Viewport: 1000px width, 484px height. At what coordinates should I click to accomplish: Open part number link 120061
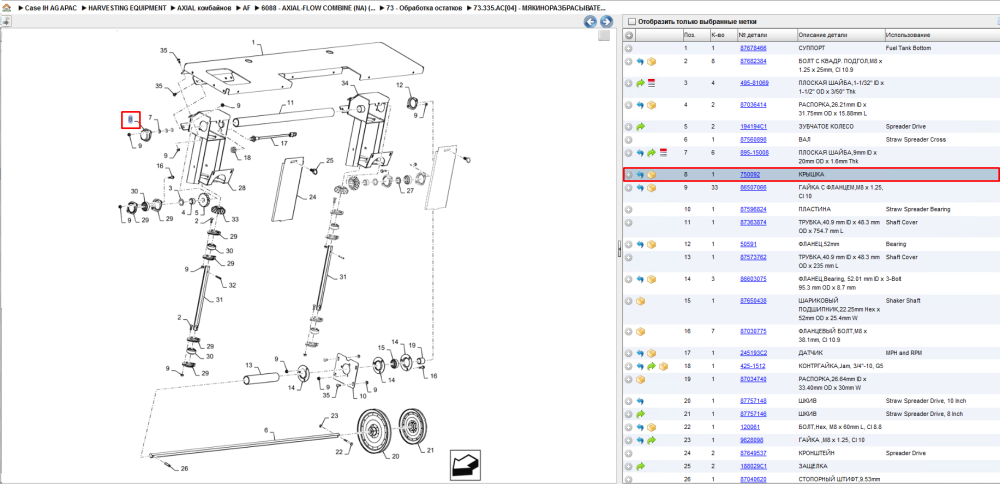[749, 427]
